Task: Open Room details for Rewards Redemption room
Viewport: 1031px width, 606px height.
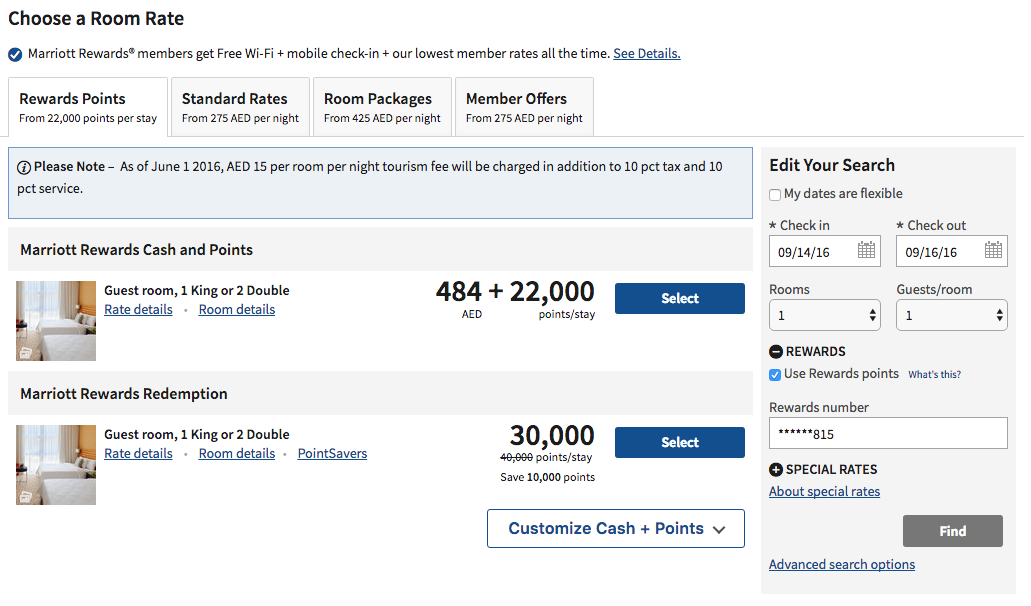Action: (237, 454)
